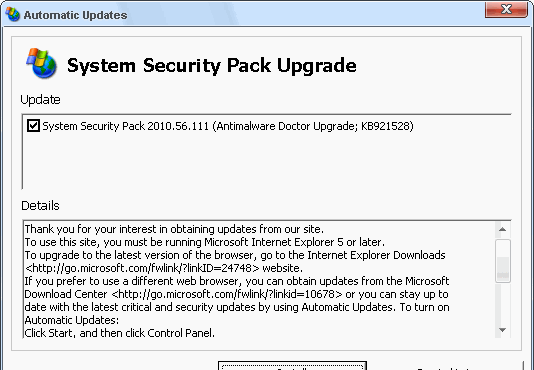This screenshot has height=370, width=534.
Task: Click the 'Click Start, and then click Control Panel' line
Action: pyautogui.click(x=120, y=333)
